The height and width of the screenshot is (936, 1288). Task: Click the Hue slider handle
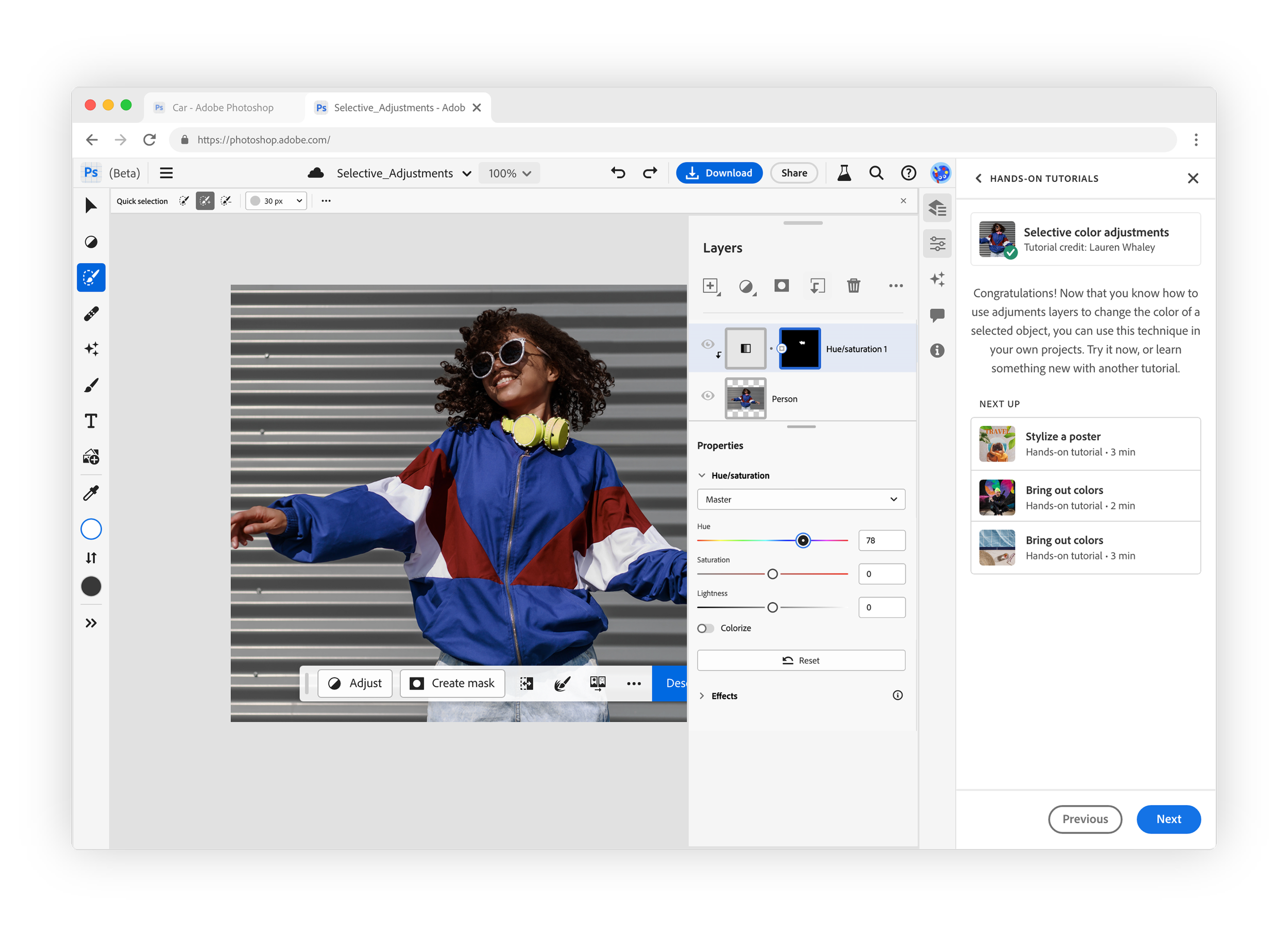(803, 540)
